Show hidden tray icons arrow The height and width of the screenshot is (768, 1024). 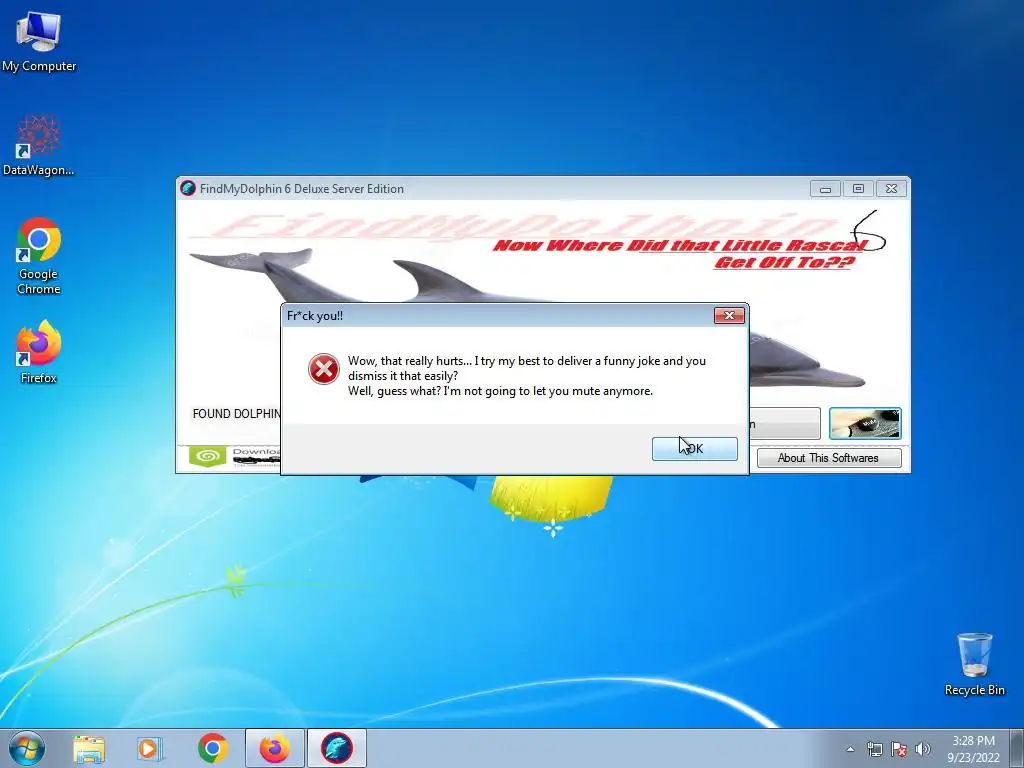coord(850,749)
